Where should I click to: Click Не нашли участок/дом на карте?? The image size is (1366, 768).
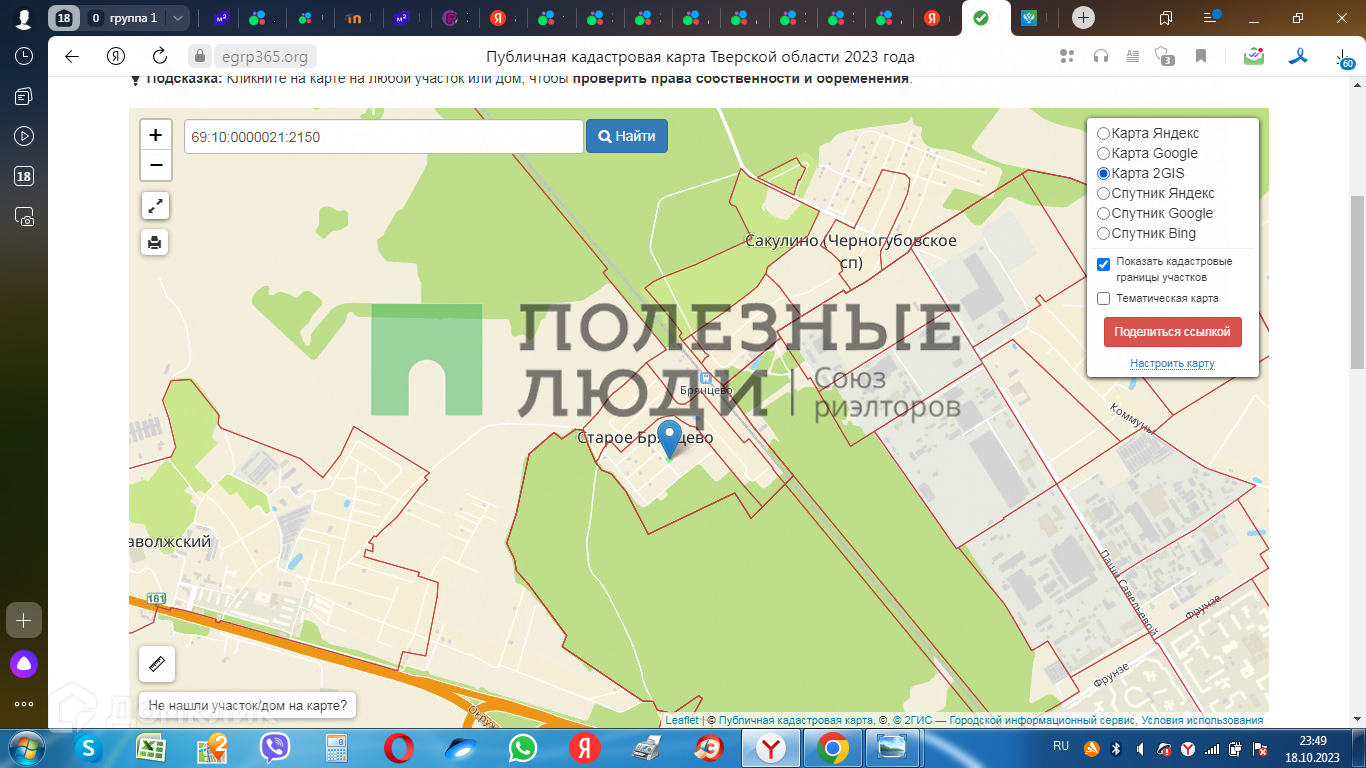pyautogui.click(x=248, y=706)
